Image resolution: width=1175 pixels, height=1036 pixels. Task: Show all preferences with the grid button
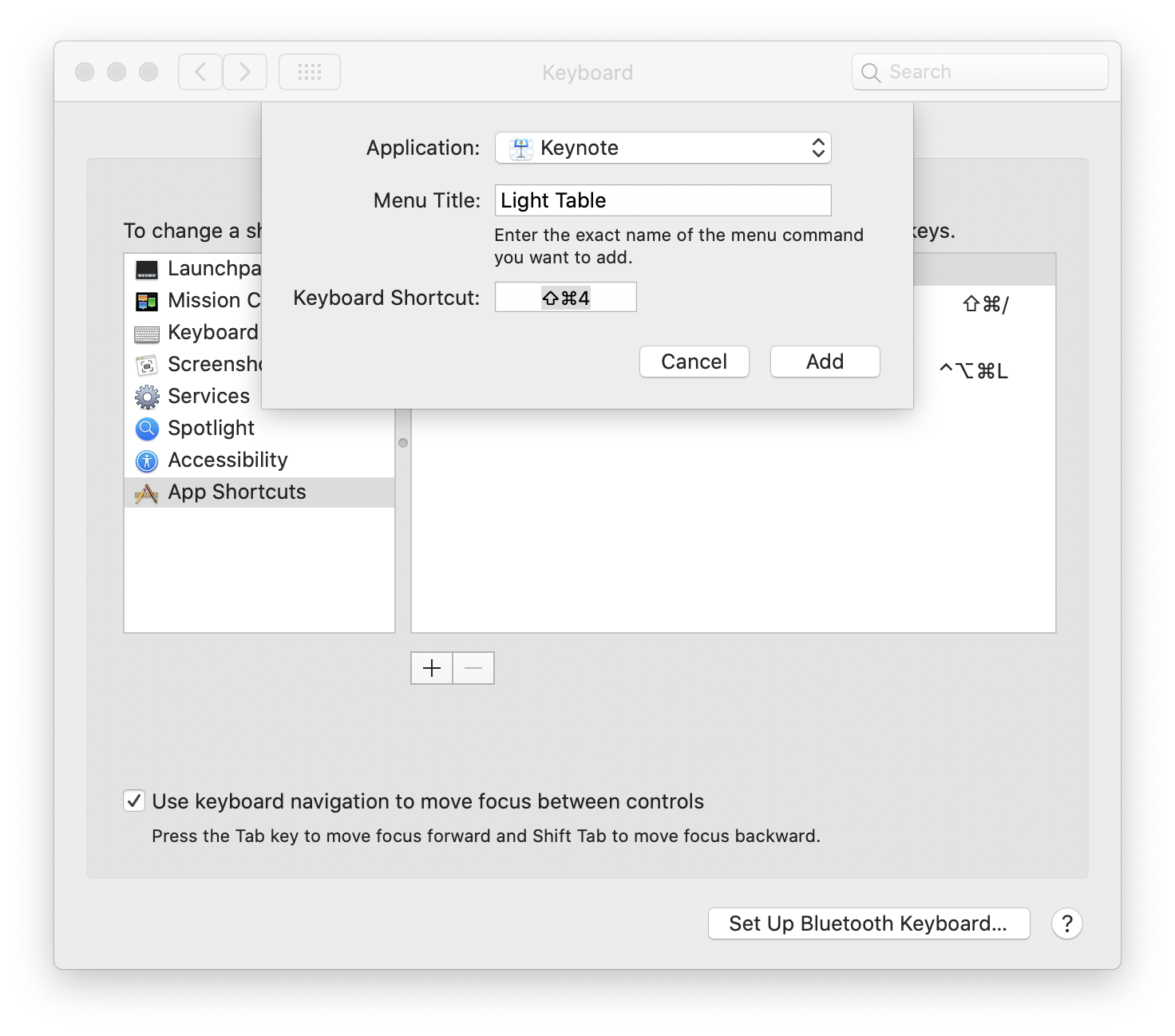(310, 72)
